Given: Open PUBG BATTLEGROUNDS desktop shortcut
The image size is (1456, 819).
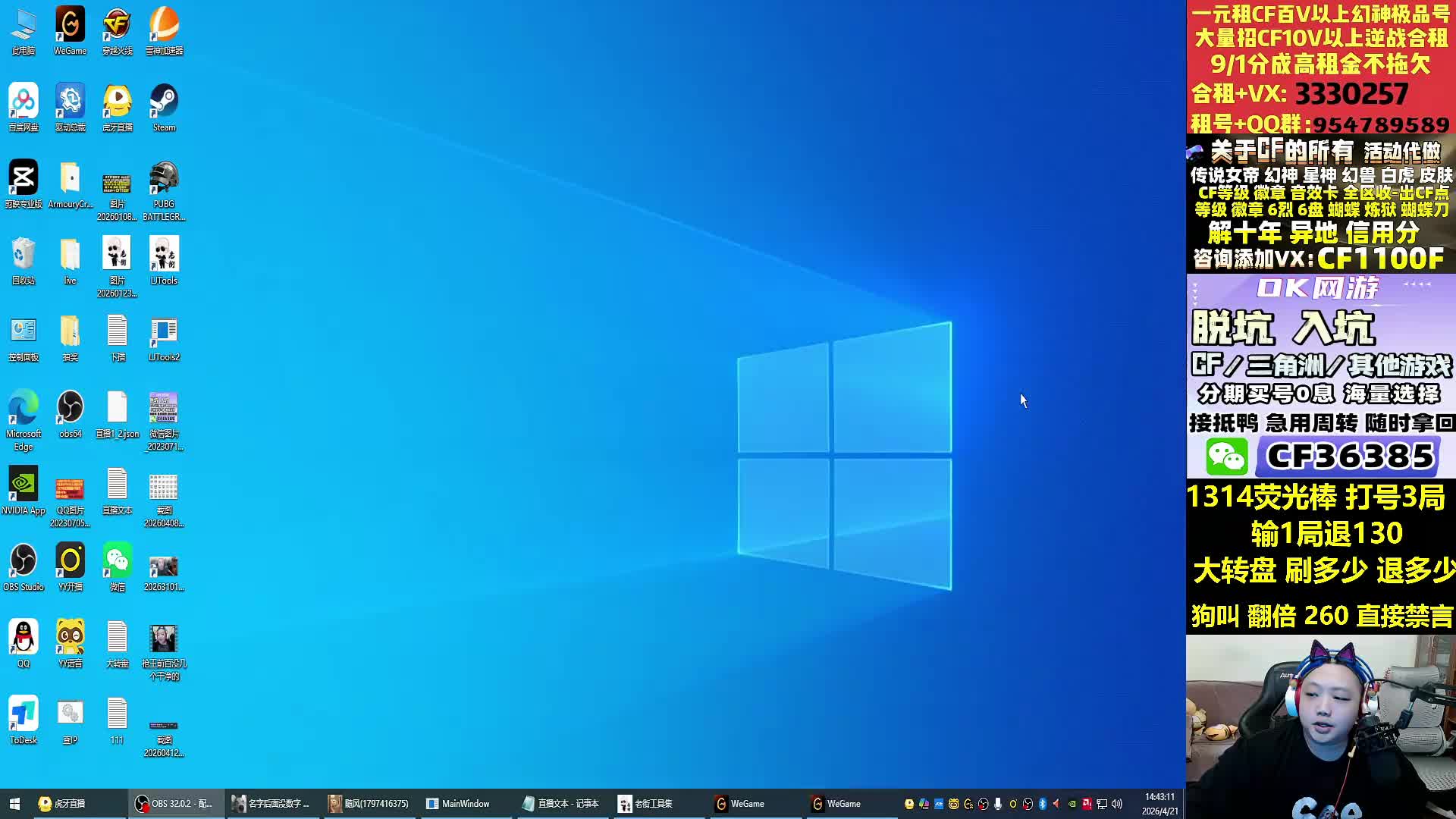Looking at the screenshot, I should point(164,179).
